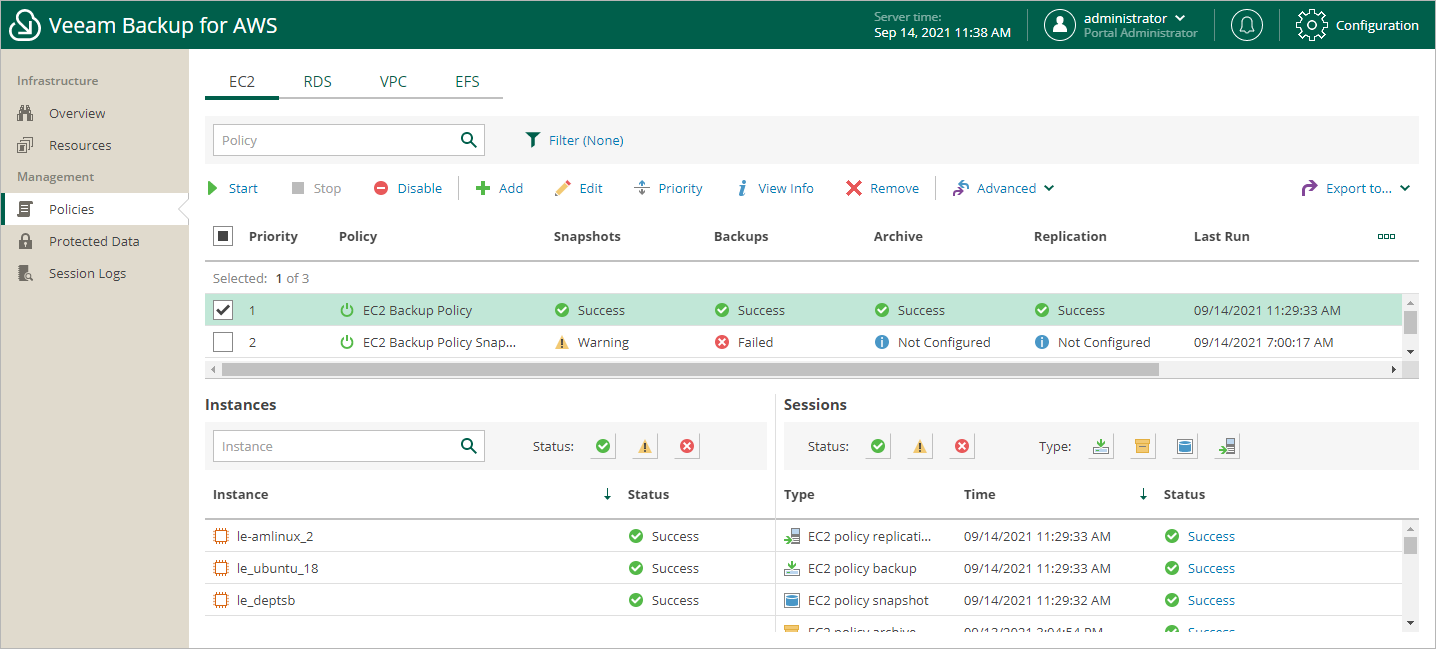The width and height of the screenshot is (1436, 649).
Task: Open View Info for policy
Action: [x=775, y=188]
